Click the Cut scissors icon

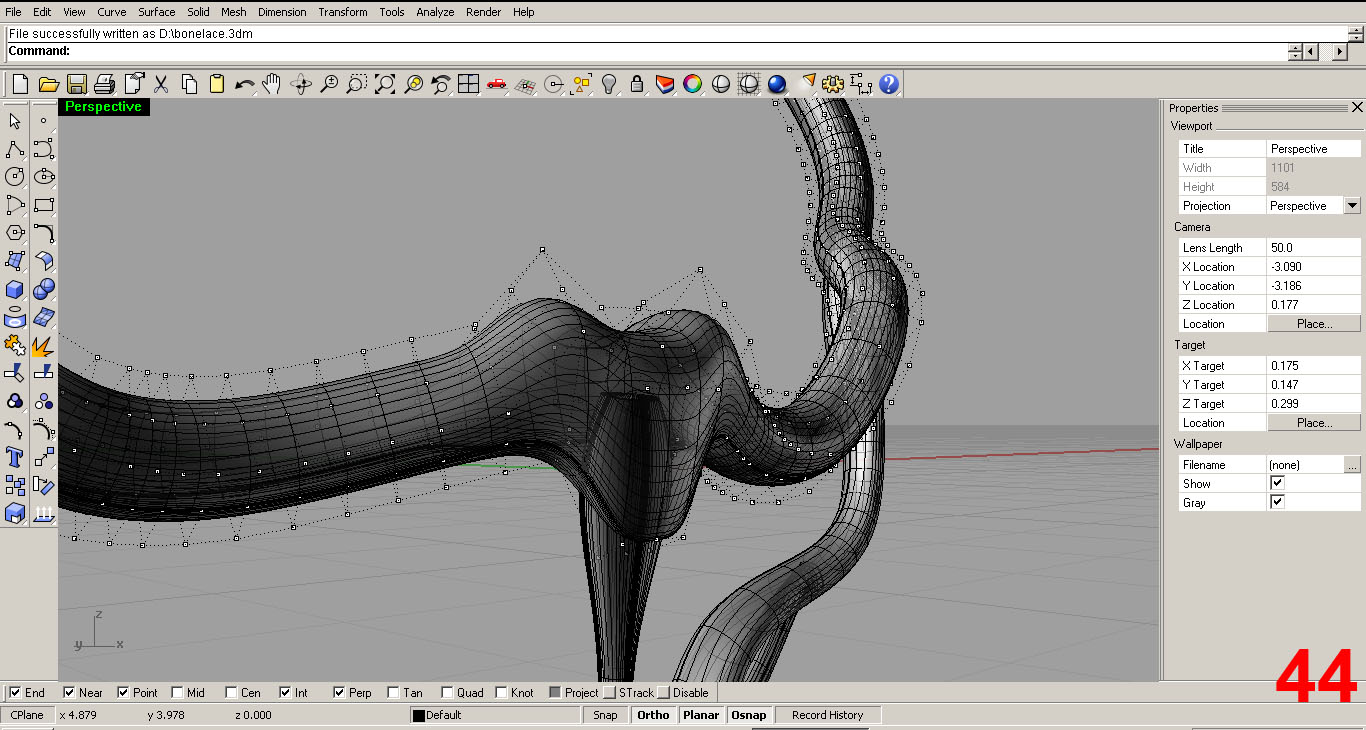tap(161, 84)
